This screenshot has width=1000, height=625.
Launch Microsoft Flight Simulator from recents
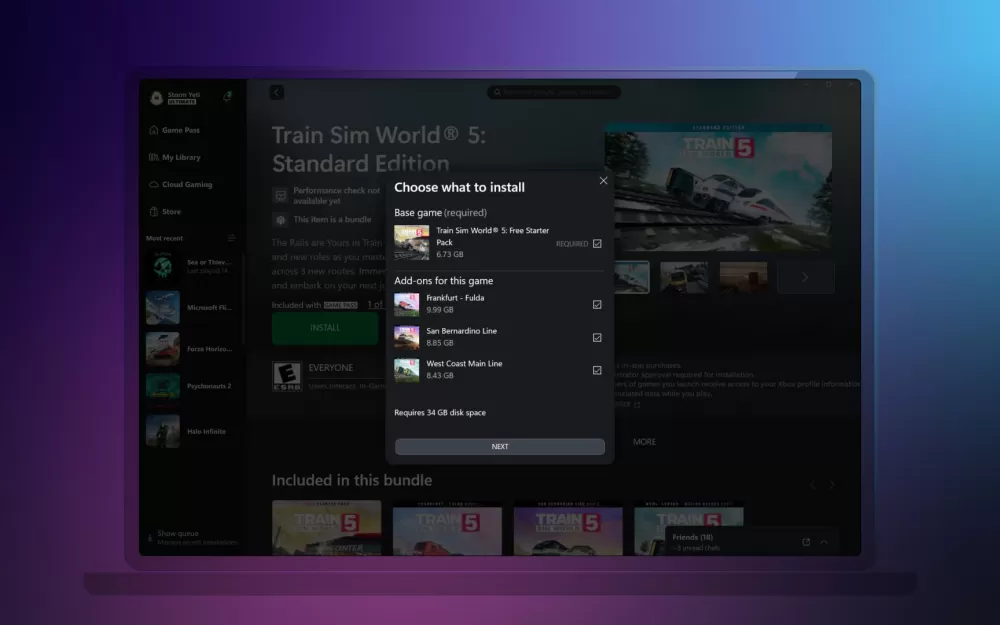click(x=189, y=307)
